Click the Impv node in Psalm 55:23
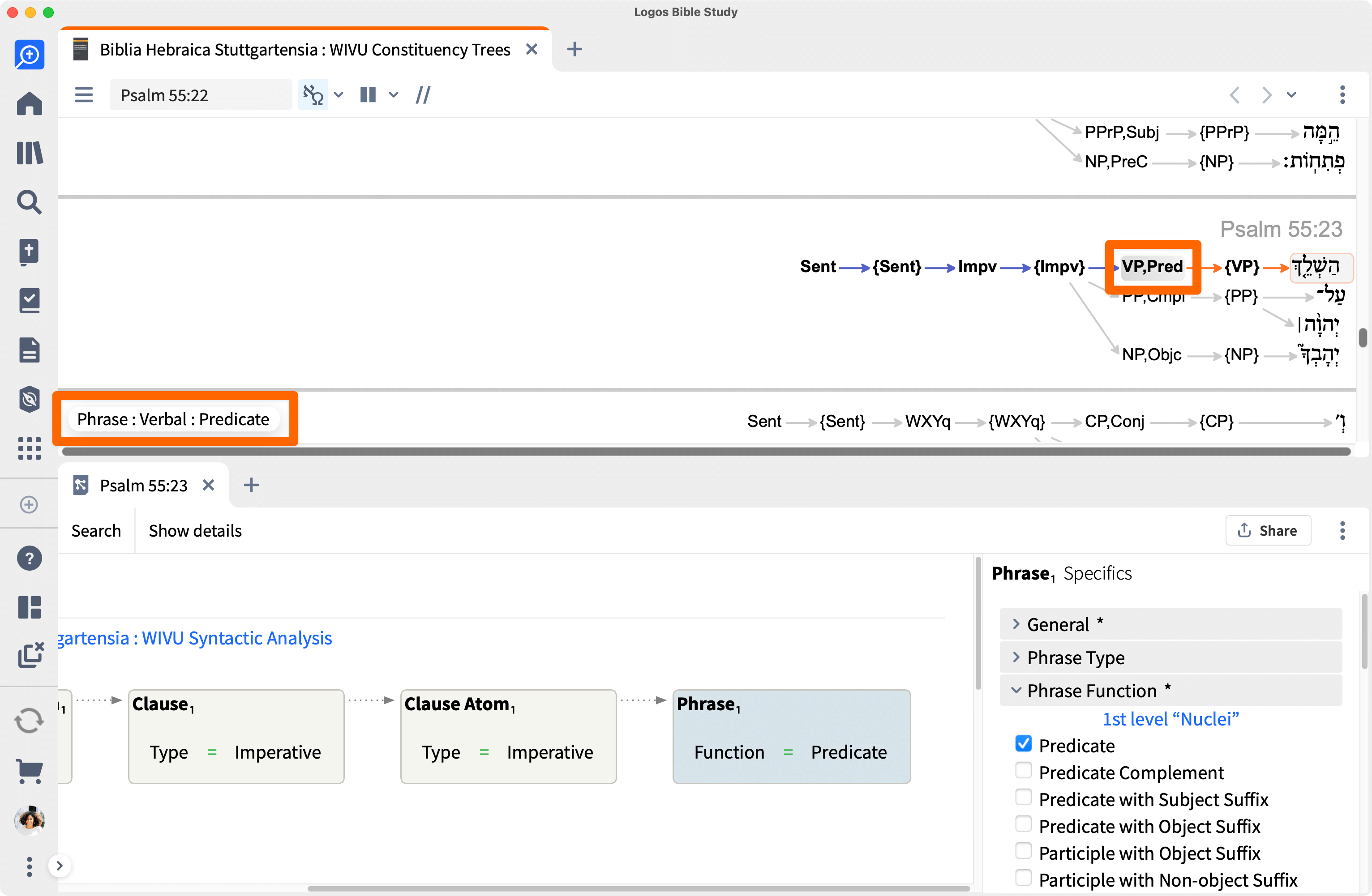 [977, 267]
